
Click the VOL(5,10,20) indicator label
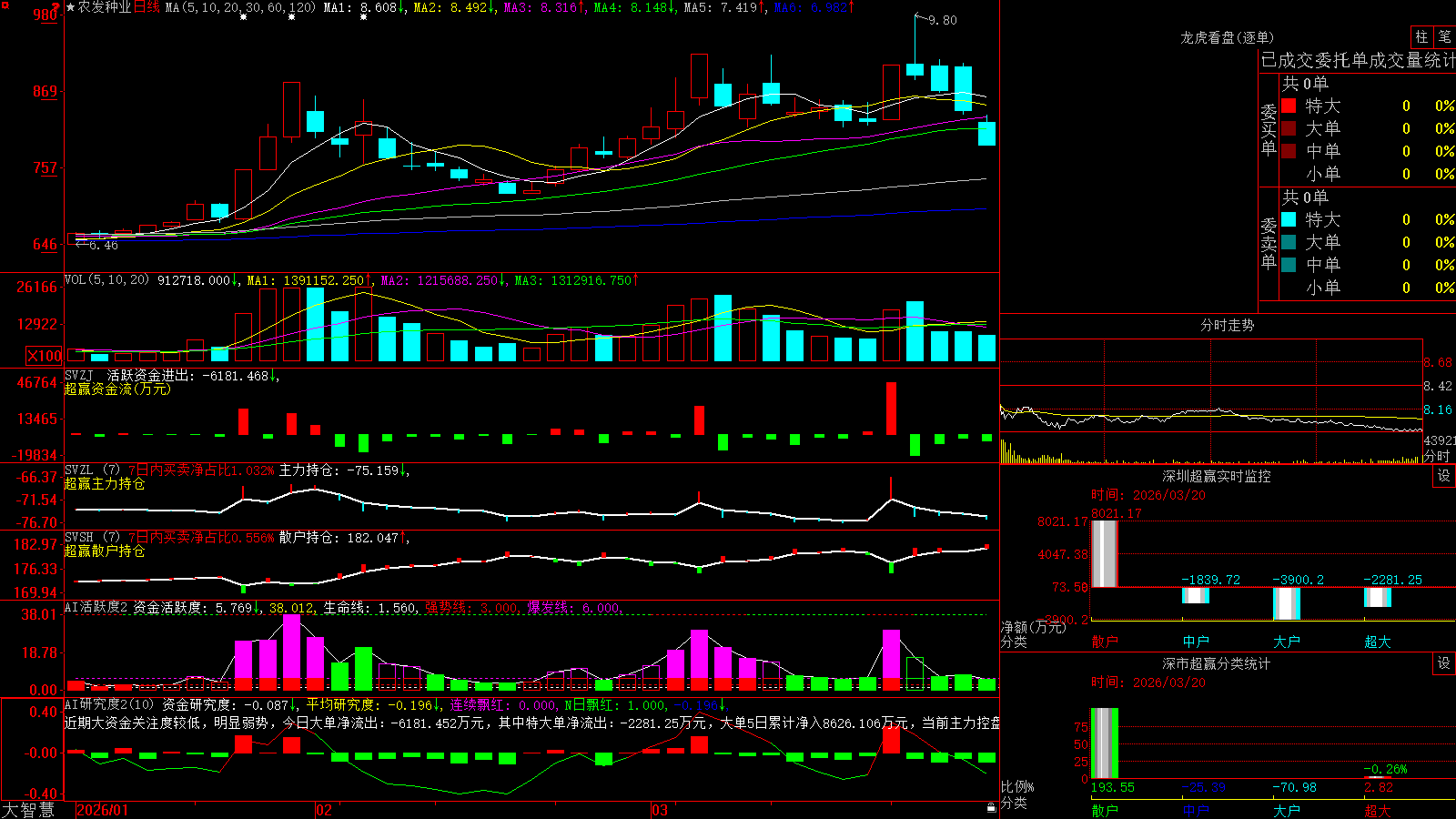(106, 280)
